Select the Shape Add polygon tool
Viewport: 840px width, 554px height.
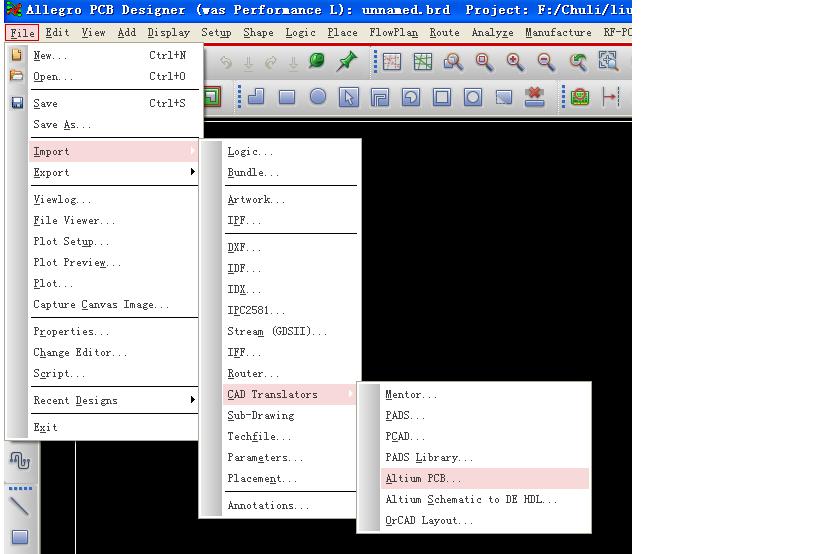click(256, 96)
